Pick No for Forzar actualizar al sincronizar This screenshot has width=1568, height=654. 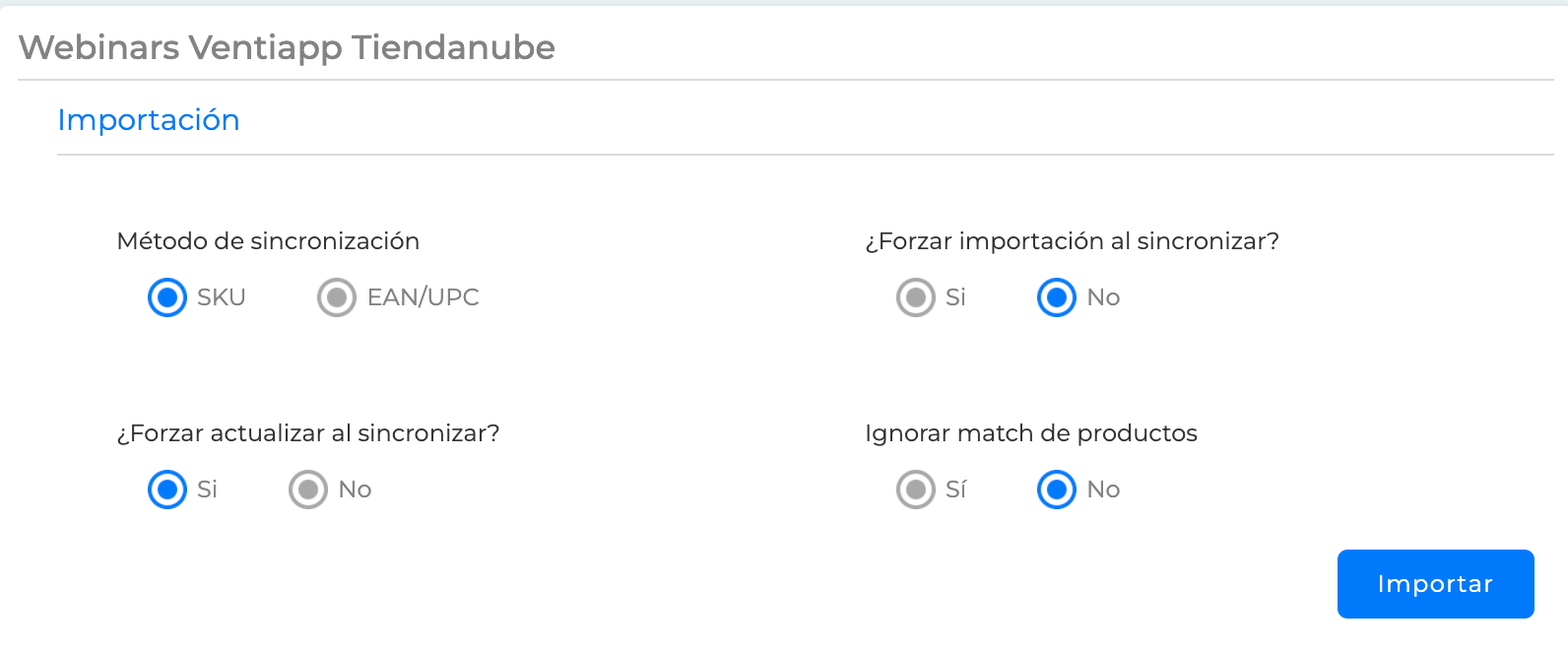coord(308,490)
